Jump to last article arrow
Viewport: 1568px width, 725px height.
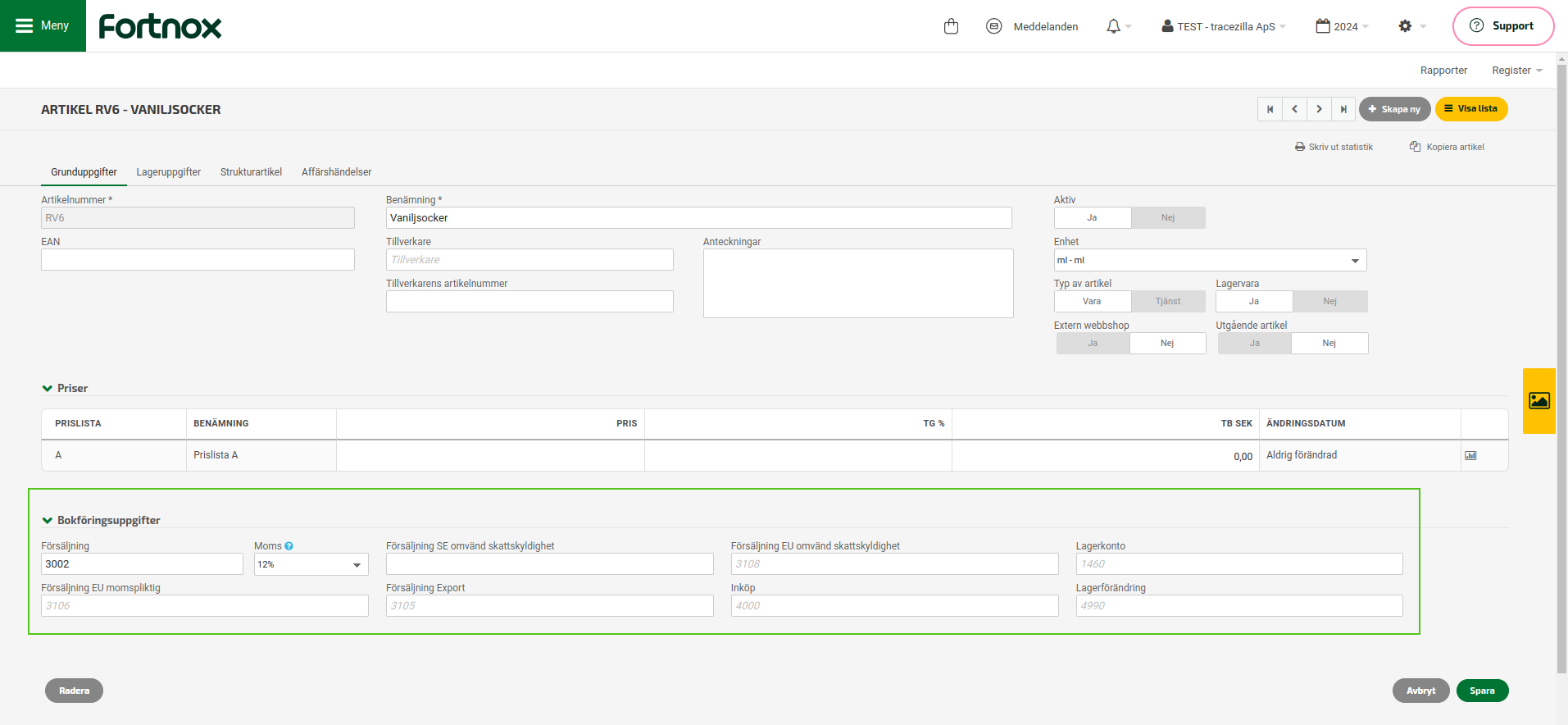tap(1343, 109)
